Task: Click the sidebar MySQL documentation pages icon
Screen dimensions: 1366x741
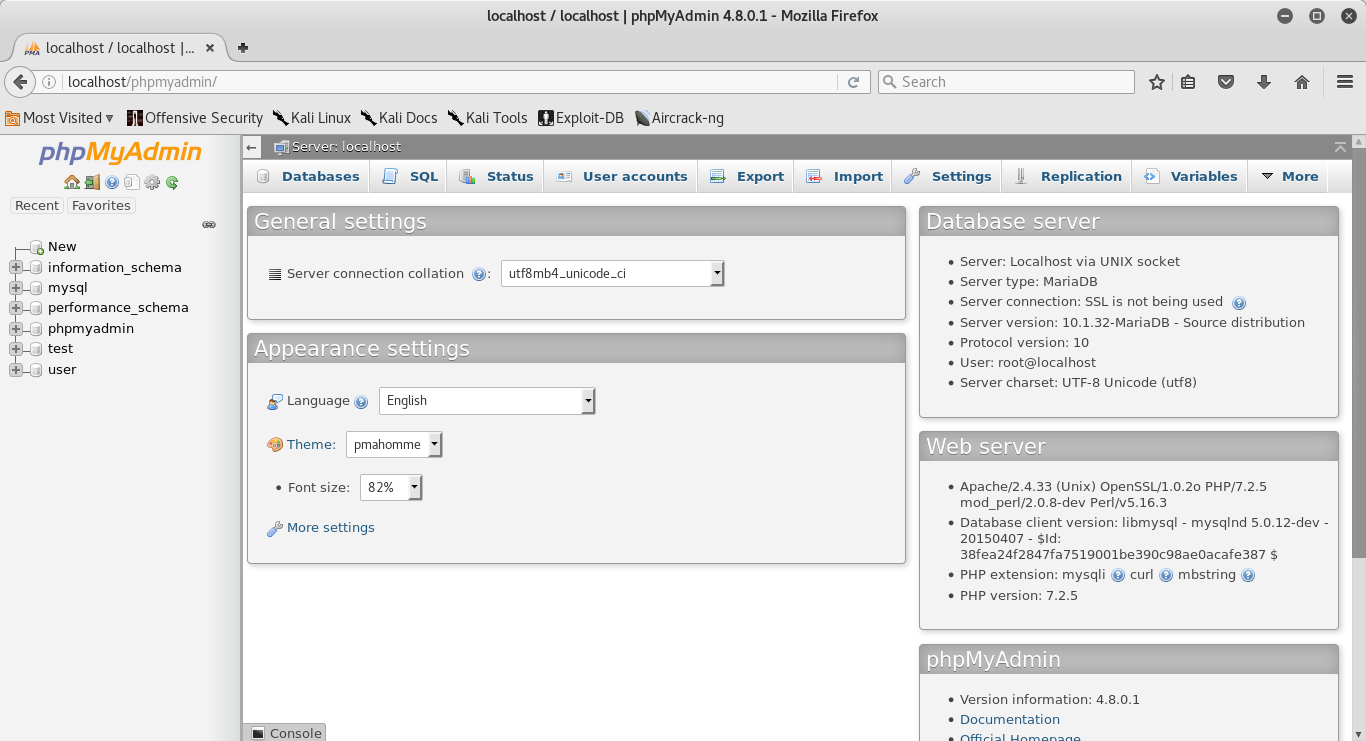Action: pos(132,182)
